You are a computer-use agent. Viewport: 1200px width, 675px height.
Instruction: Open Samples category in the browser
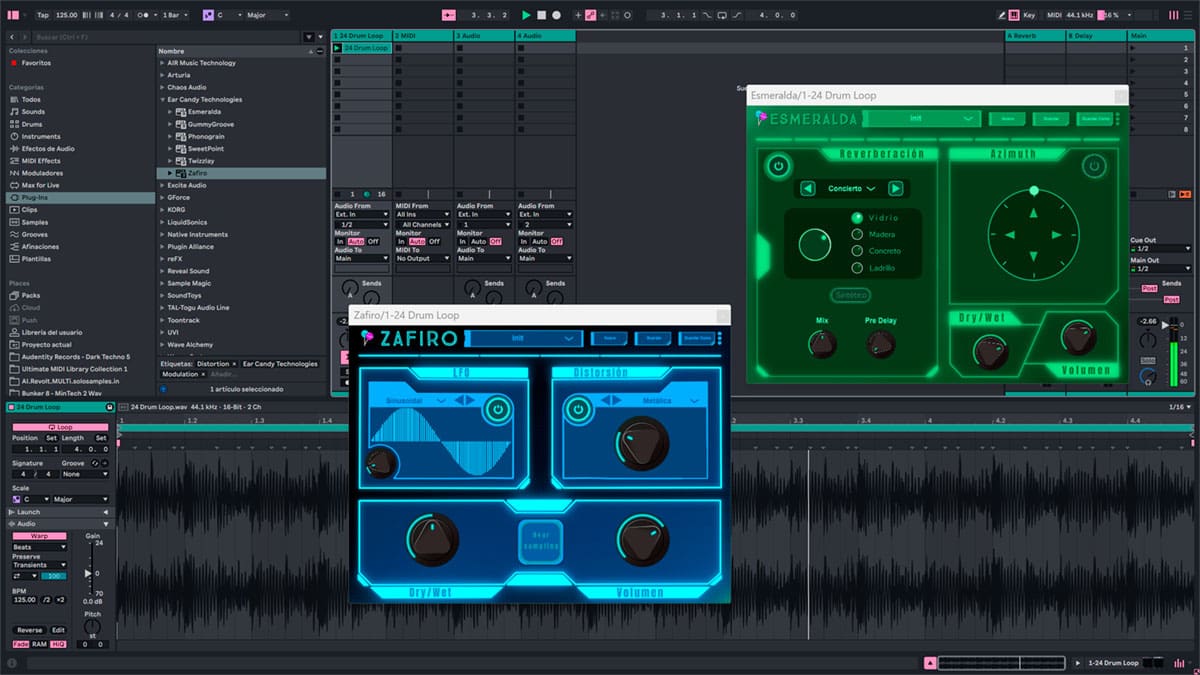(x=34, y=222)
